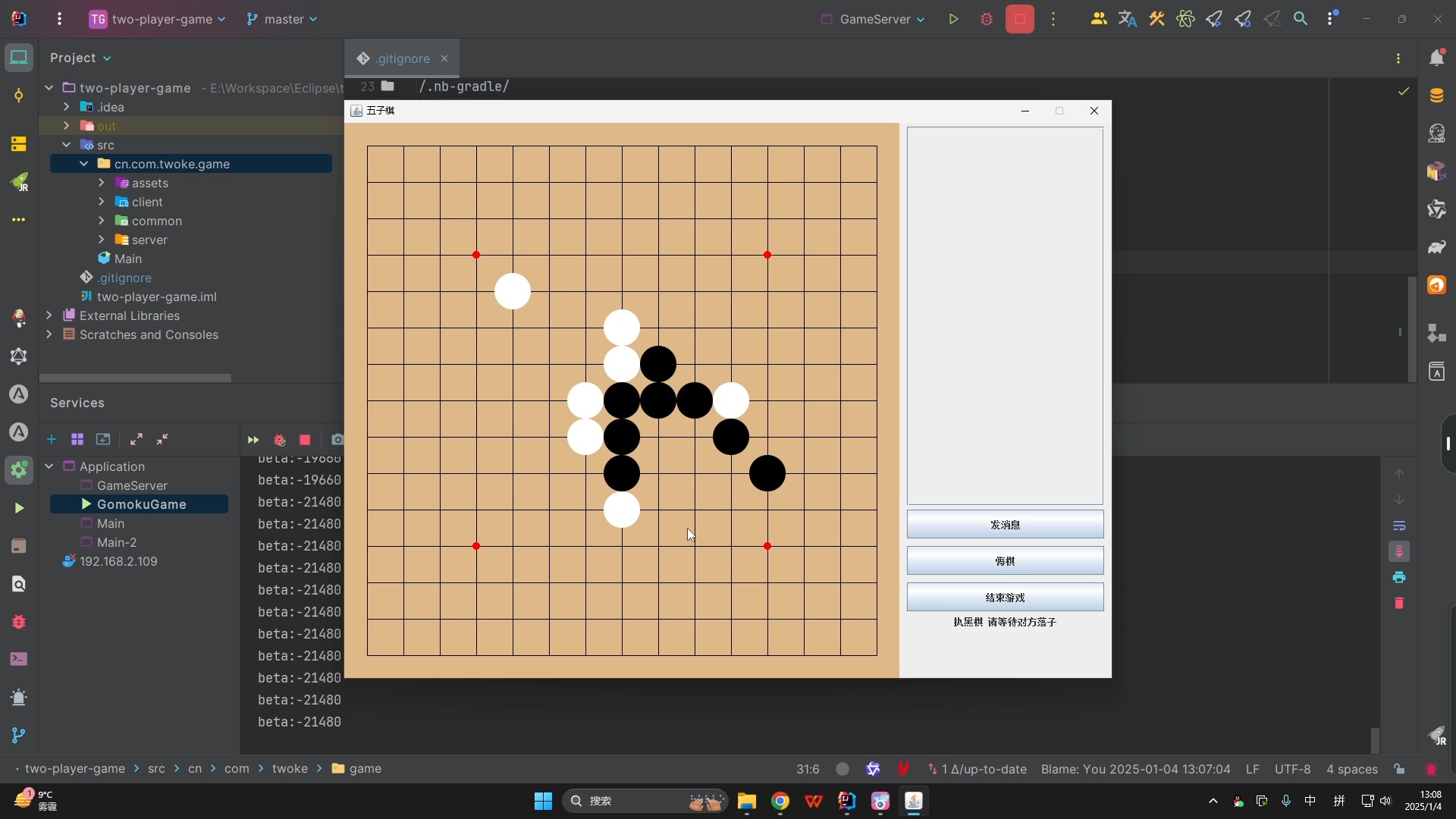Viewport: 1456px width, 819px height.
Task: Open the Database tool window icon
Action: tap(1436, 96)
